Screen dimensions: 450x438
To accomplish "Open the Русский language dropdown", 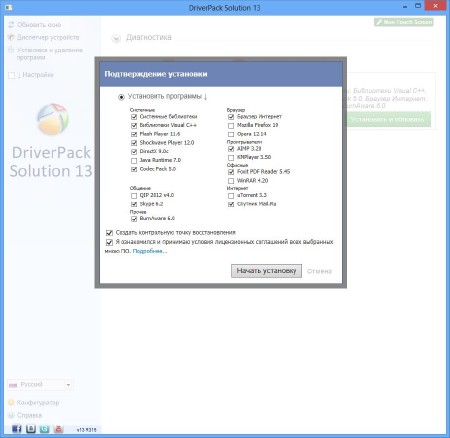I will coord(40,385).
